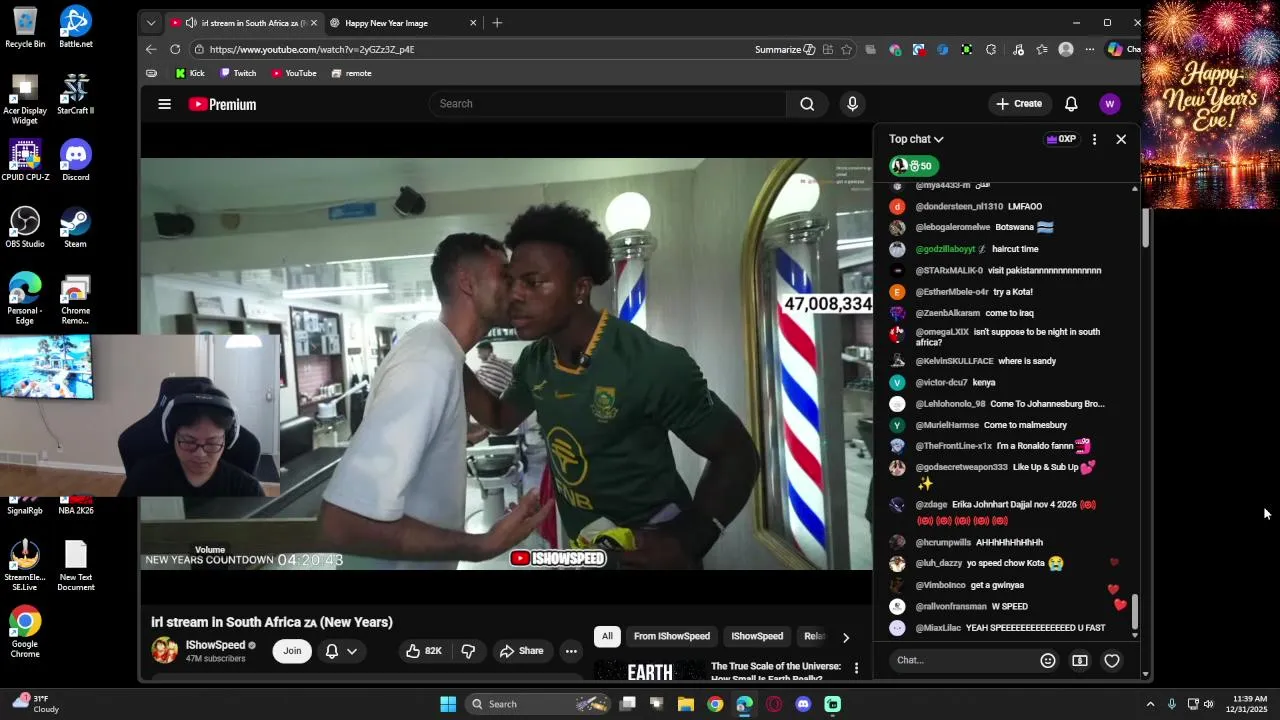Select the From IShowSpeed chip
The image size is (1280, 720).
click(672, 636)
